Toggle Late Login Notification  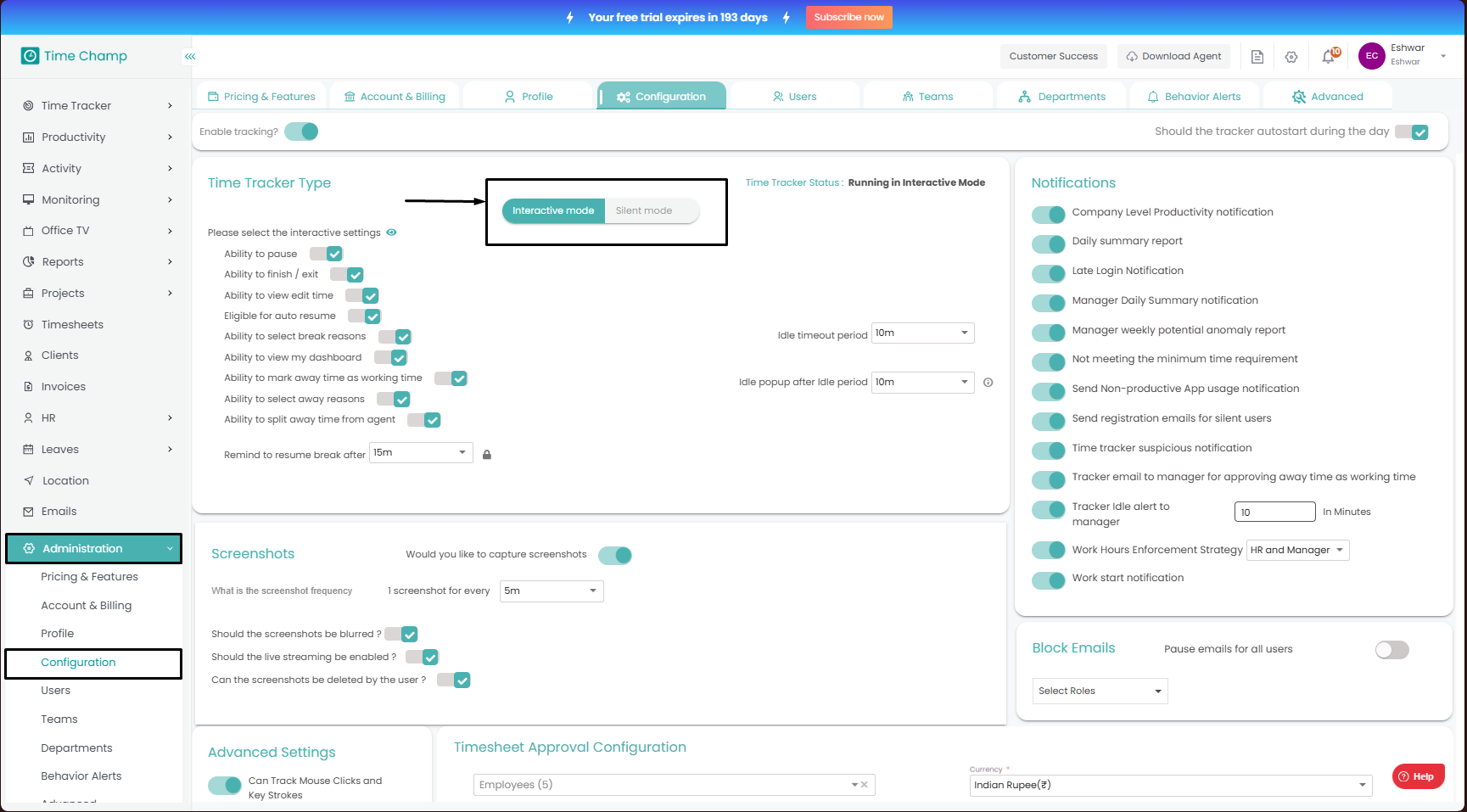coord(1049,274)
